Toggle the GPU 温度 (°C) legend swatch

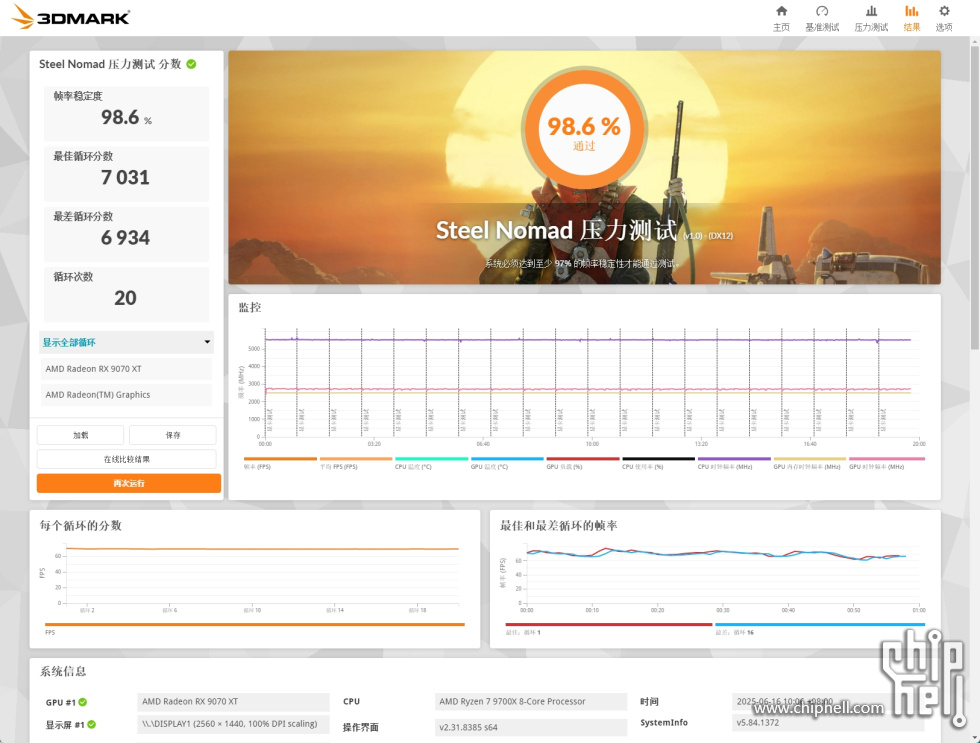(x=507, y=459)
